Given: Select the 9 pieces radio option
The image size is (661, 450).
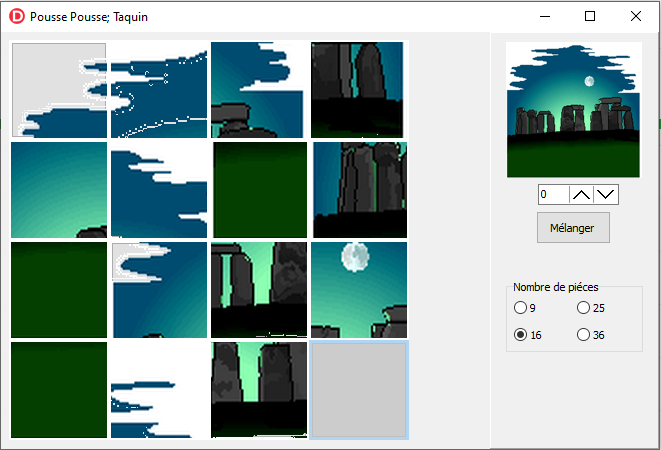Looking at the screenshot, I should point(520,308).
